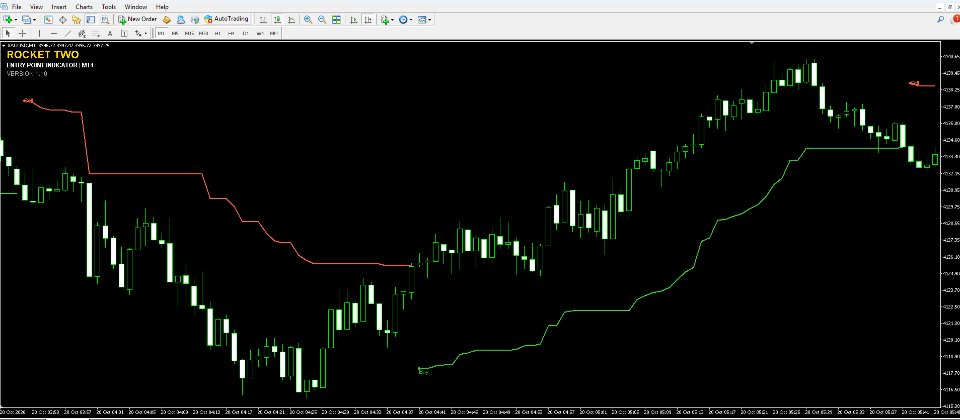The height and width of the screenshot is (420, 960).
Task: Open the Profiles icon
Action: point(26,20)
